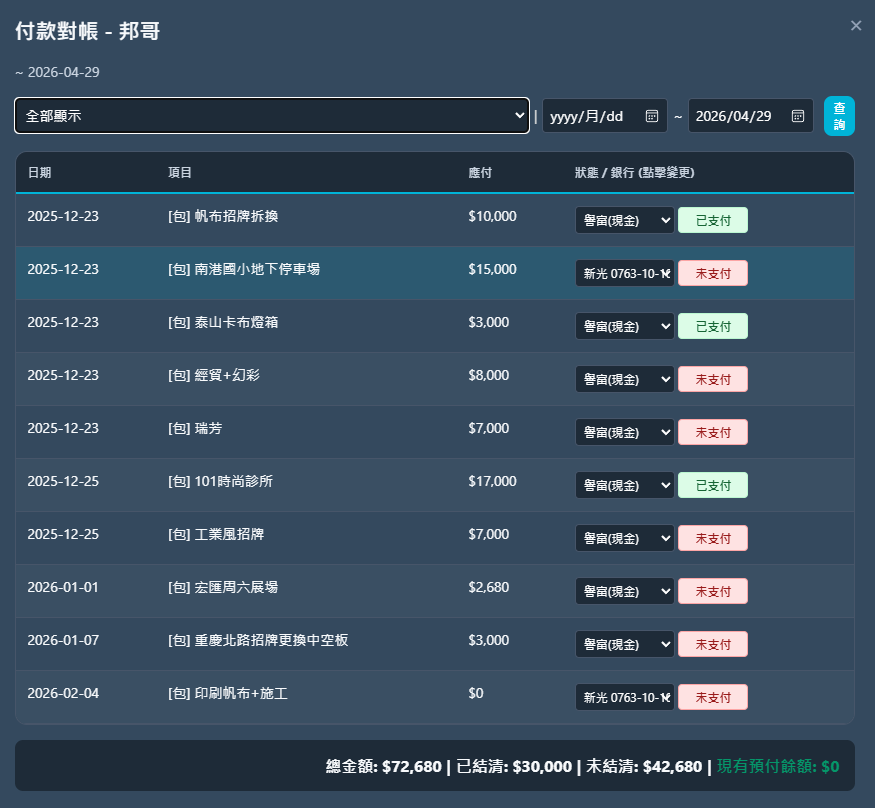This screenshot has height=808, width=875.
Task: Toggle 宏匯周六展場 payment status
Action: click(x=712, y=591)
